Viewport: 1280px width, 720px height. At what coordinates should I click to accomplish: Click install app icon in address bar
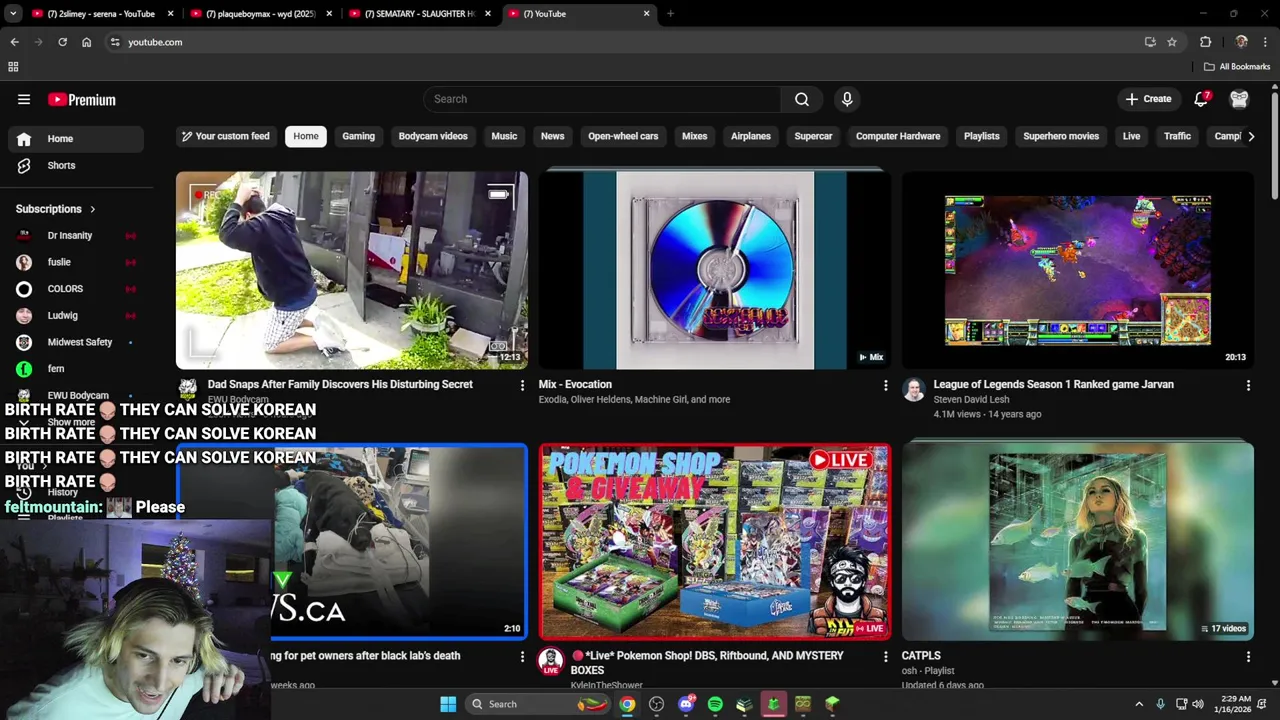[1150, 42]
